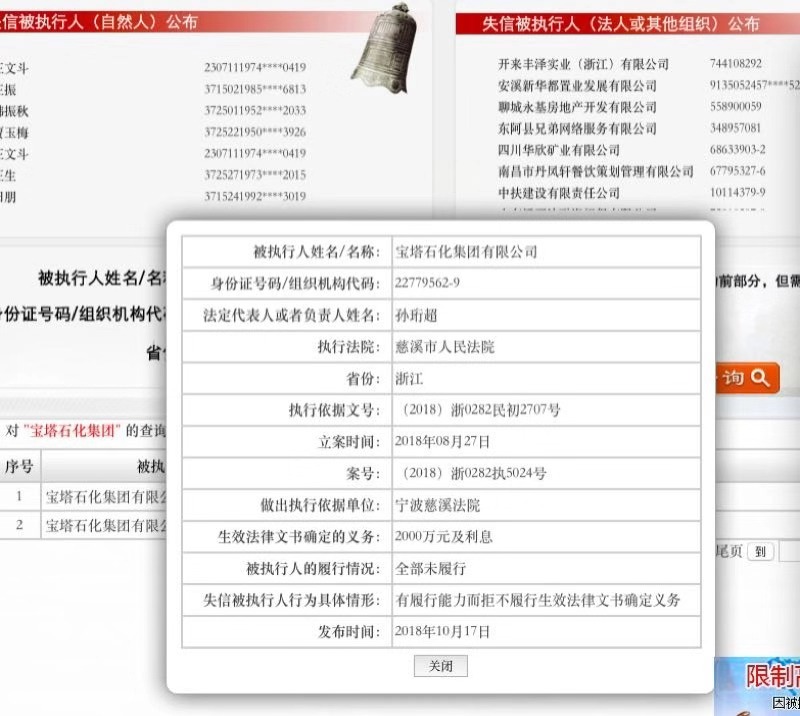Screen dimensions: 800x716
Task: Open 开来丰泽实业（浙江）有限公司 entry
Action: (x=583, y=64)
